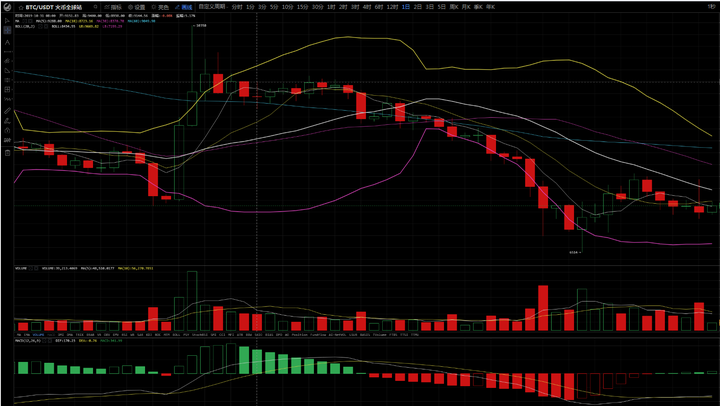720x406 pixels.
Task: Open the 指标 indicators menu
Action: point(113,7)
